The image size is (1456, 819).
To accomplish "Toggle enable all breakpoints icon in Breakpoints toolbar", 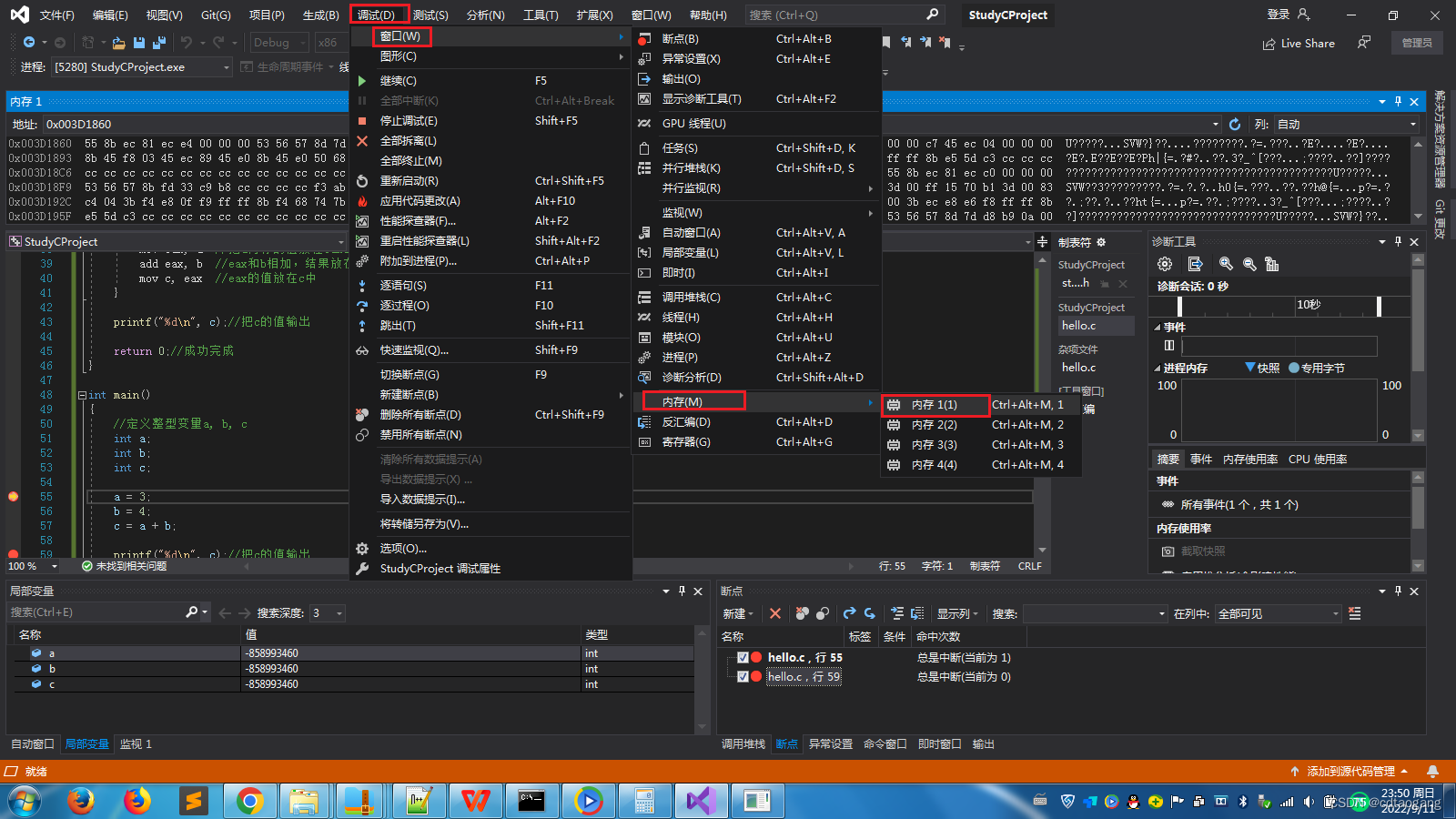I will pyautogui.click(x=822, y=613).
